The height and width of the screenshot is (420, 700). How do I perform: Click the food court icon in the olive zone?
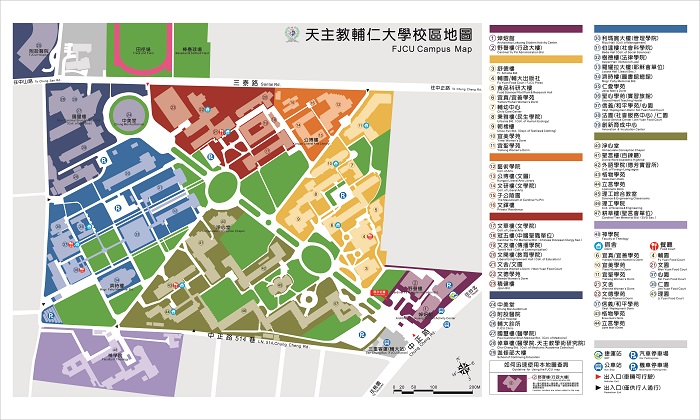click(176, 285)
